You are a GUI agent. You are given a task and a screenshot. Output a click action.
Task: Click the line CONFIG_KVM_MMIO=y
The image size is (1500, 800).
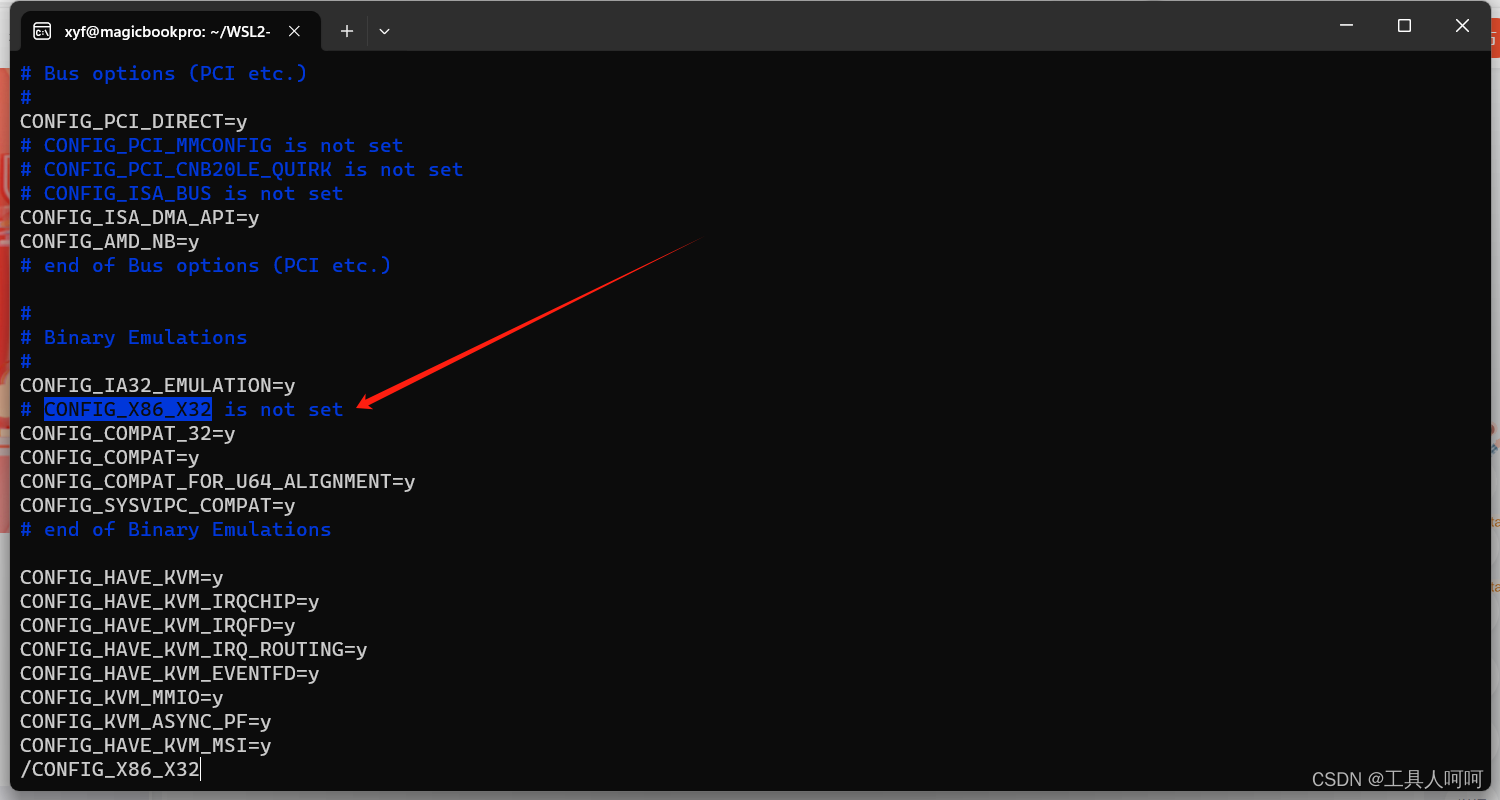pos(121,698)
